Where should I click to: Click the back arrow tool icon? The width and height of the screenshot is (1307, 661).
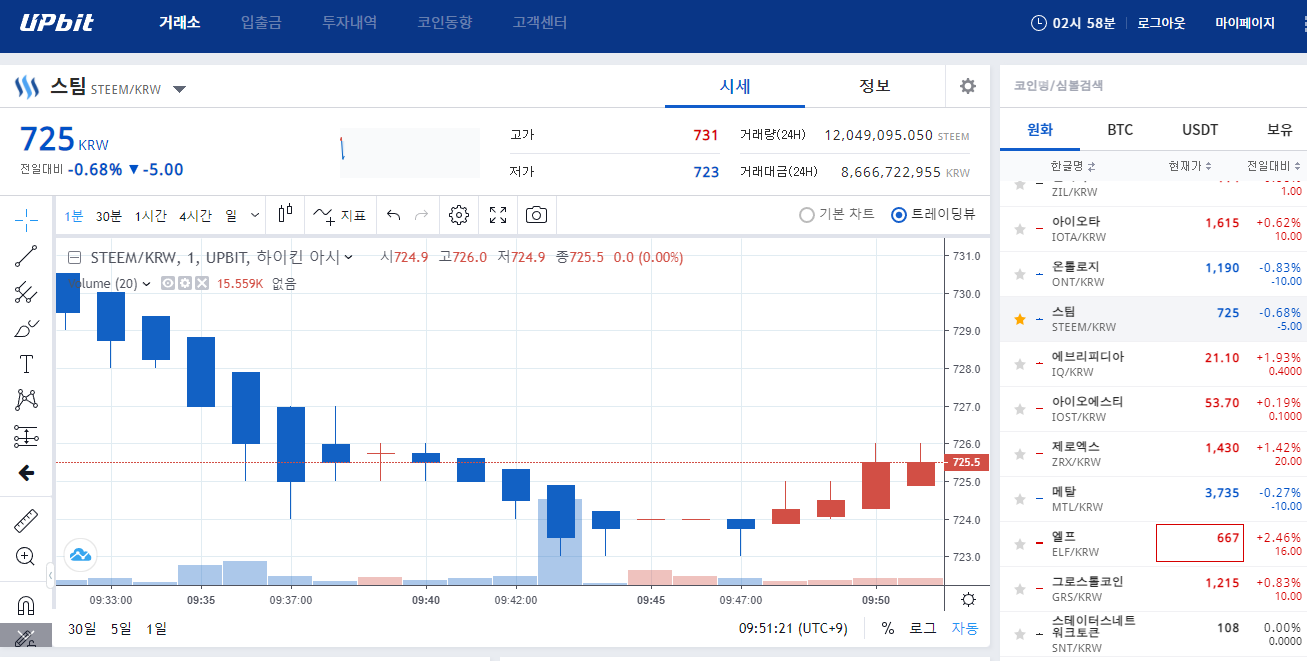[27, 472]
